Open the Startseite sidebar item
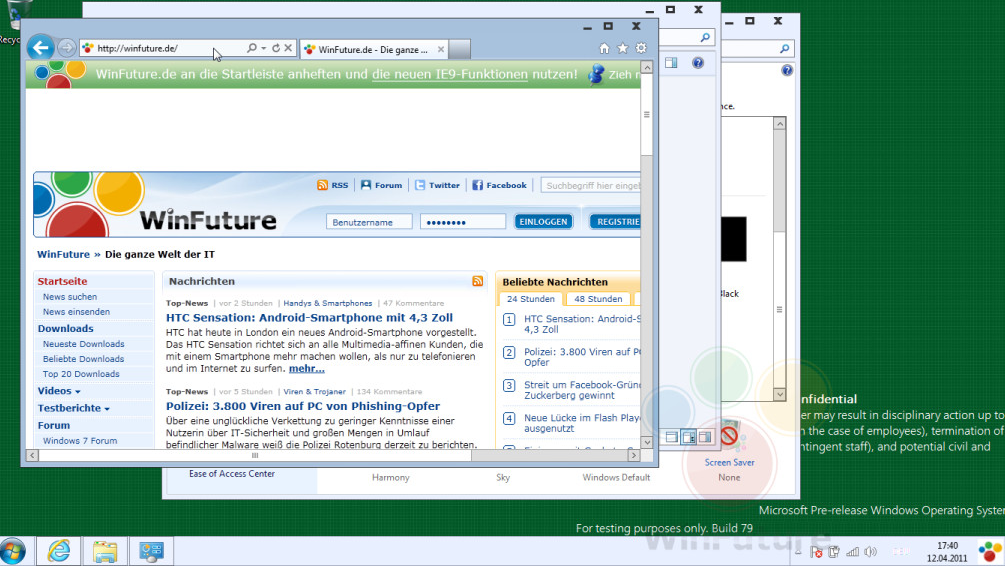This screenshot has width=1005, height=566. pyautogui.click(x=62, y=281)
